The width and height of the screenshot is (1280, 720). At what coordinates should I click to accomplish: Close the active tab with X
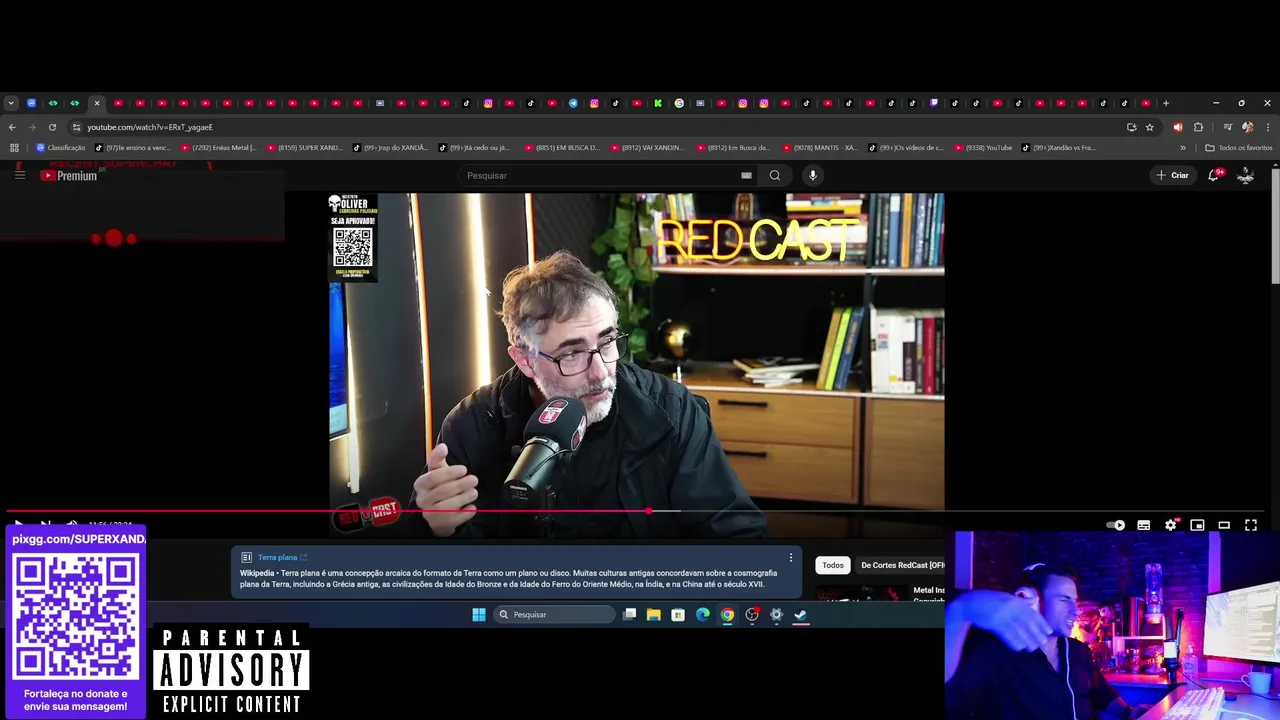(97, 103)
